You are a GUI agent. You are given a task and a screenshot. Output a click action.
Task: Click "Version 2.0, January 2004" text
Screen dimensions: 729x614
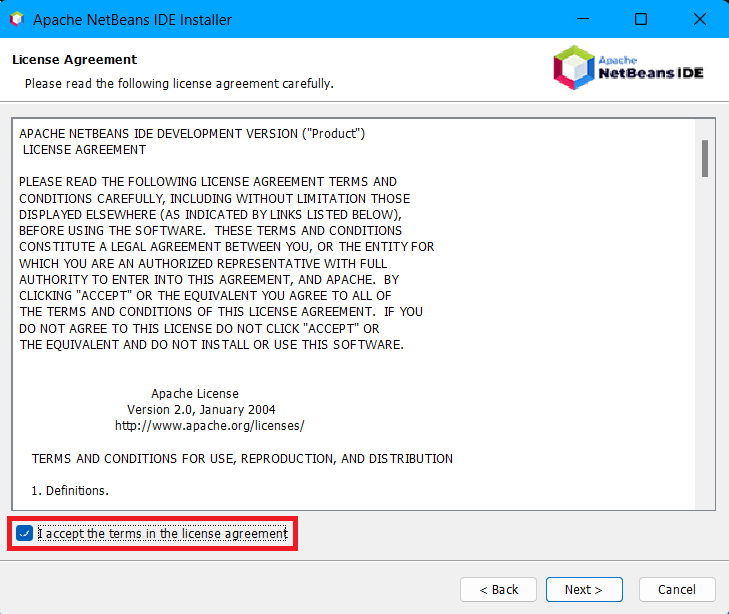(x=201, y=409)
